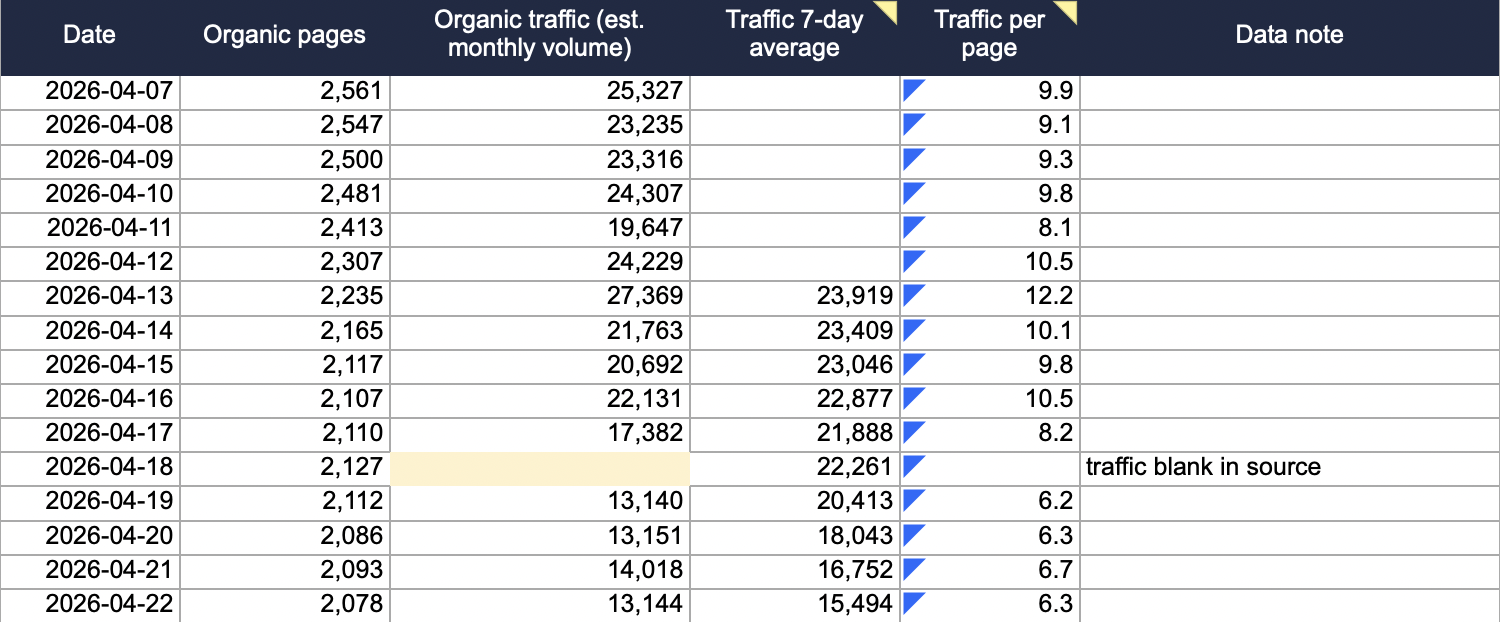Select the 'traffic blank in source' note cell
Viewport: 1500px width, 622px height.
pyautogui.click(x=1290, y=467)
